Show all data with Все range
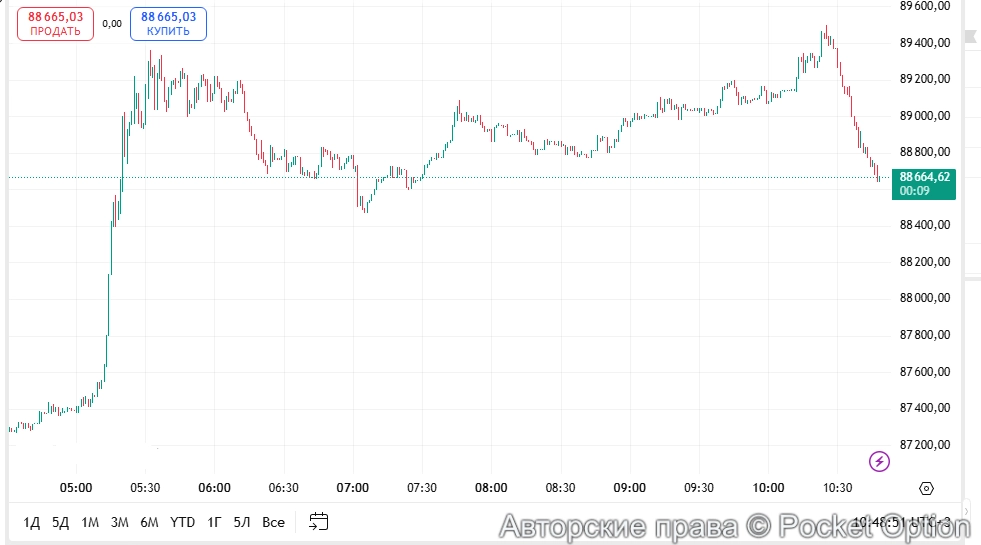 pos(273,522)
